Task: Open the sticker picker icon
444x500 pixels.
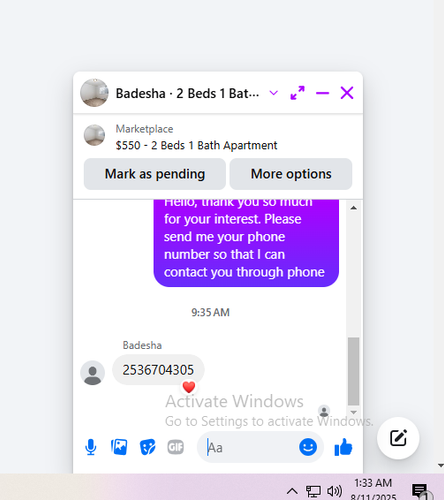Action: pyautogui.click(x=147, y=447)
